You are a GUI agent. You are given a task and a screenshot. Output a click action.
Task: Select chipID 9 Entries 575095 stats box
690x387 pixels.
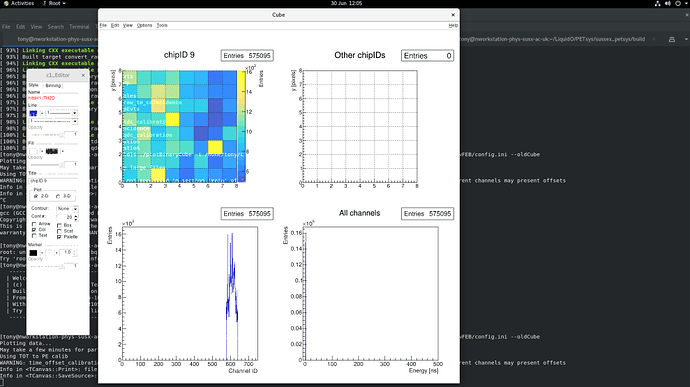click(x=247, y=56)
